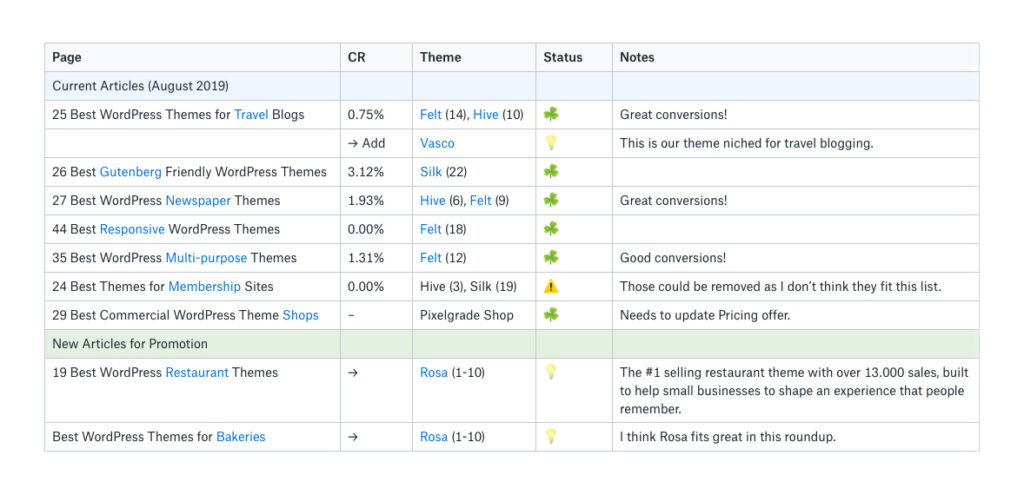The image size is (1024, 495).
Task: Open the Shops link
Action: tap(300, 315)
